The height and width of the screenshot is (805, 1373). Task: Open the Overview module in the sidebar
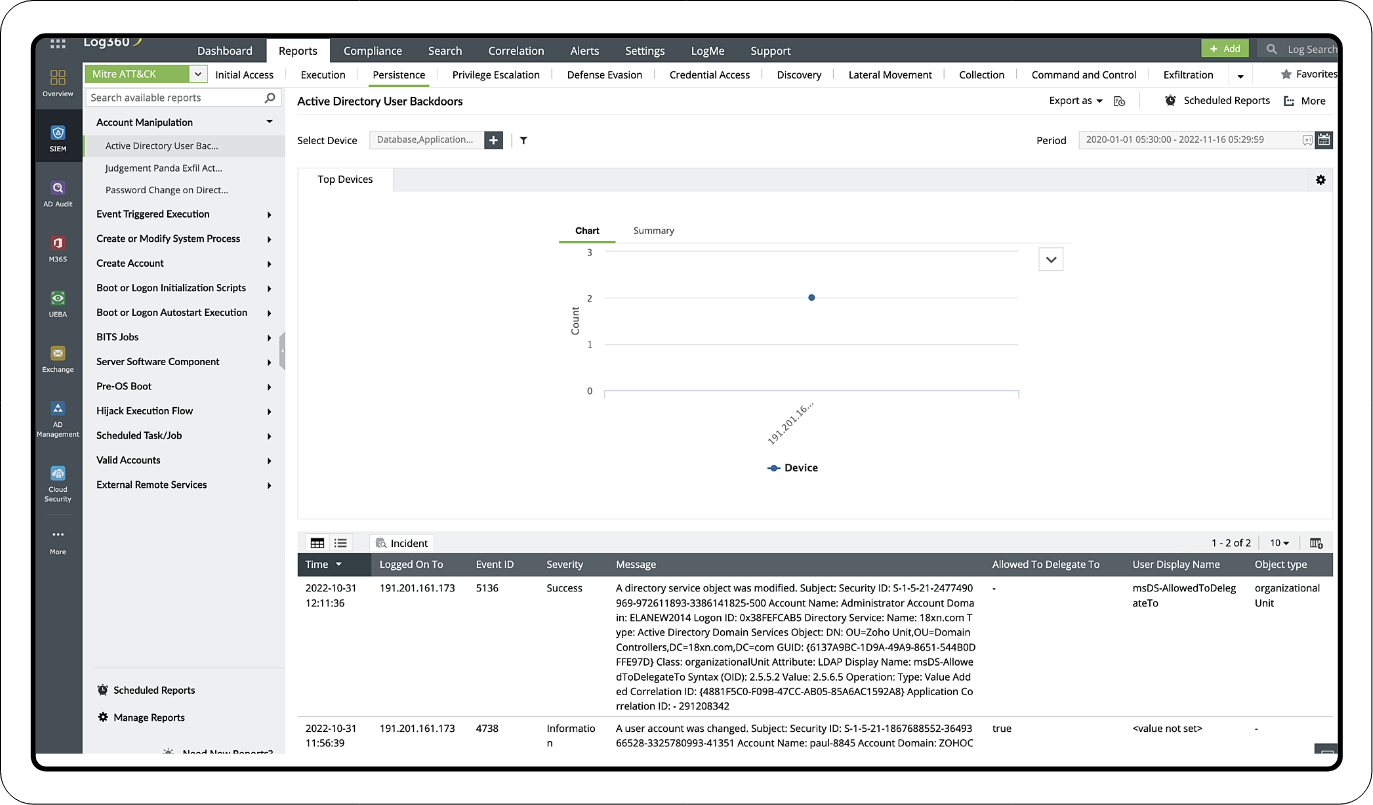58,82
